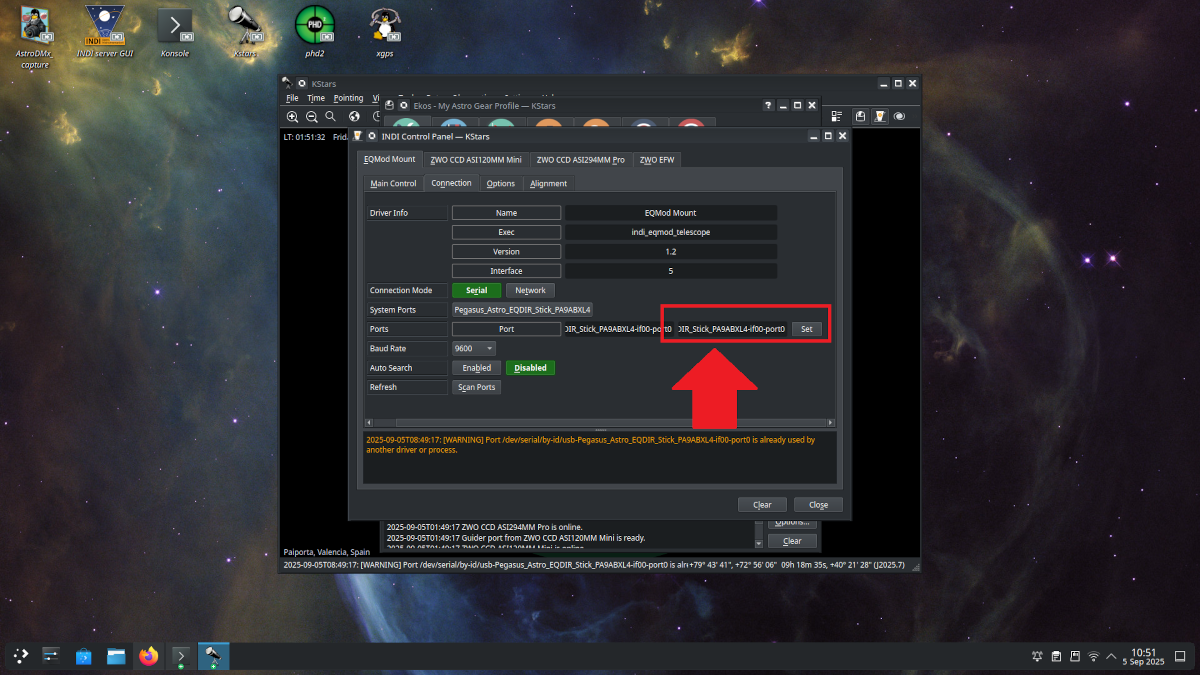The width and height of the screenshot is (1200, 675).
Task: Click the help question mark in Ekos title bar
Action: pos(768,105)
